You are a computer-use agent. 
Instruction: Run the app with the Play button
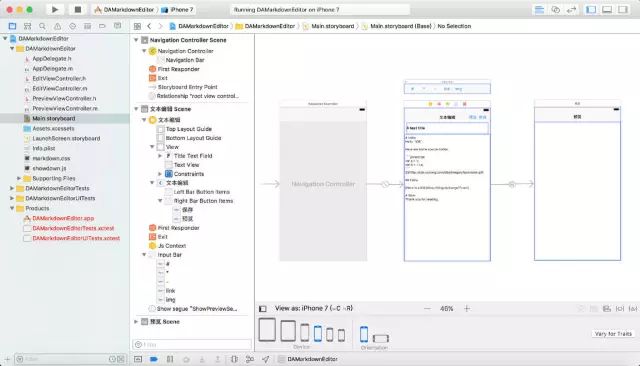point(55,9)
